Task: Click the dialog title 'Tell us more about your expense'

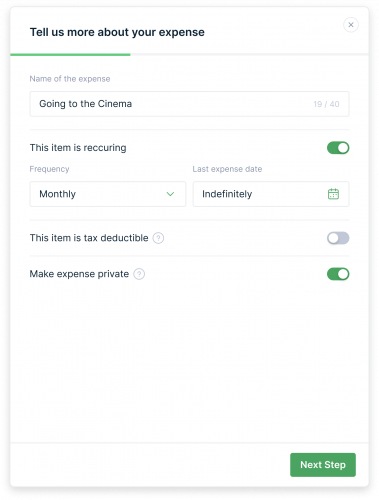Action: [117, 32]
